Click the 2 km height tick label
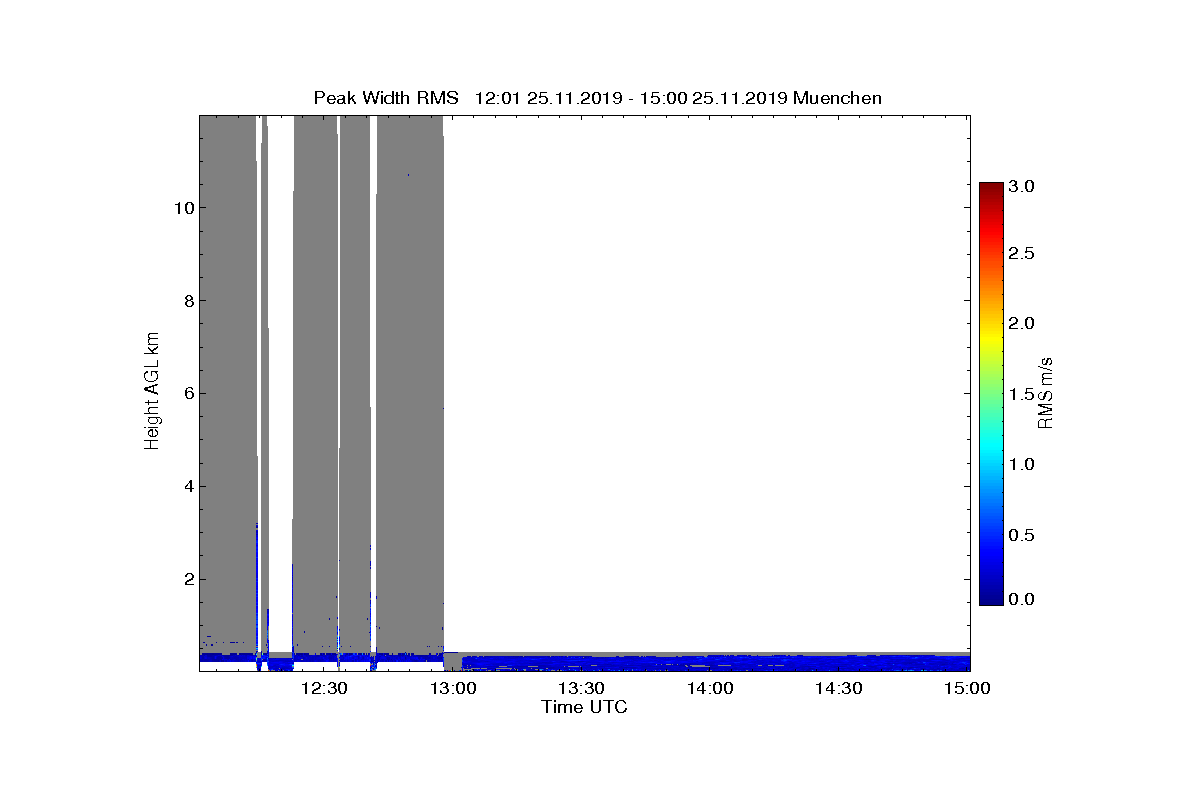1200x800 pixels. 189,580
